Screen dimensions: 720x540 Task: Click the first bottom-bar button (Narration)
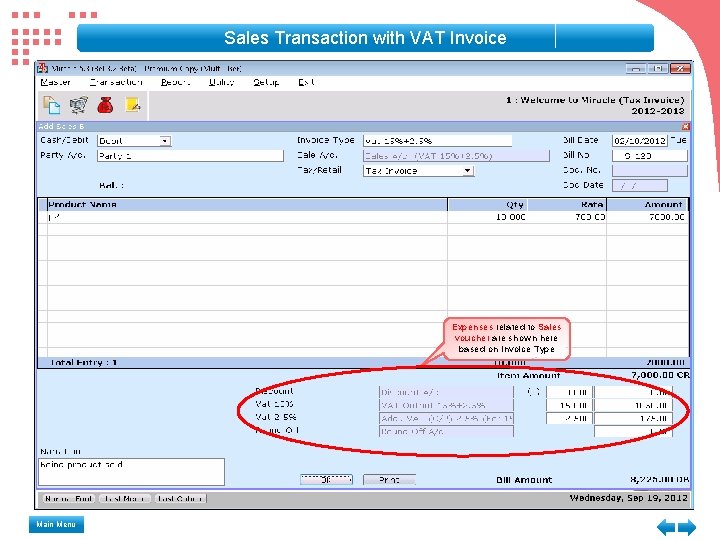click(x=69, y=498)
